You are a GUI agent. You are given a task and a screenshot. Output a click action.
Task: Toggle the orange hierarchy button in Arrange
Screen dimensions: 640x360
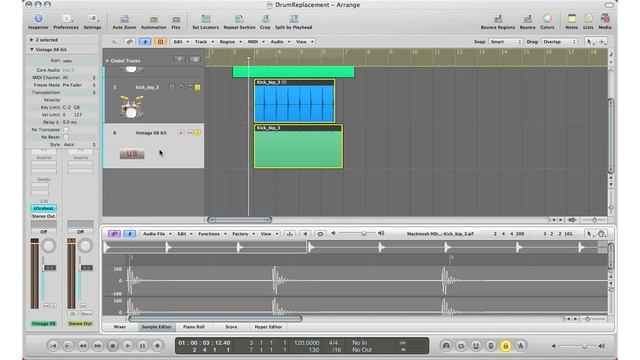[x=160, y=42]
